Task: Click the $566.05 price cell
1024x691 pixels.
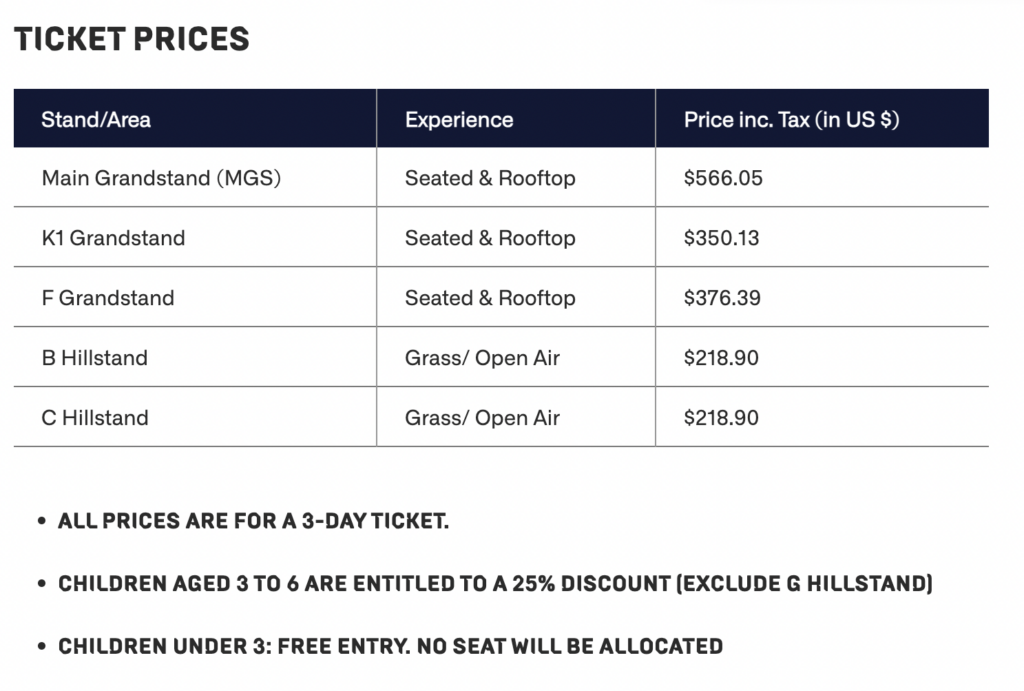Action: 723,178
